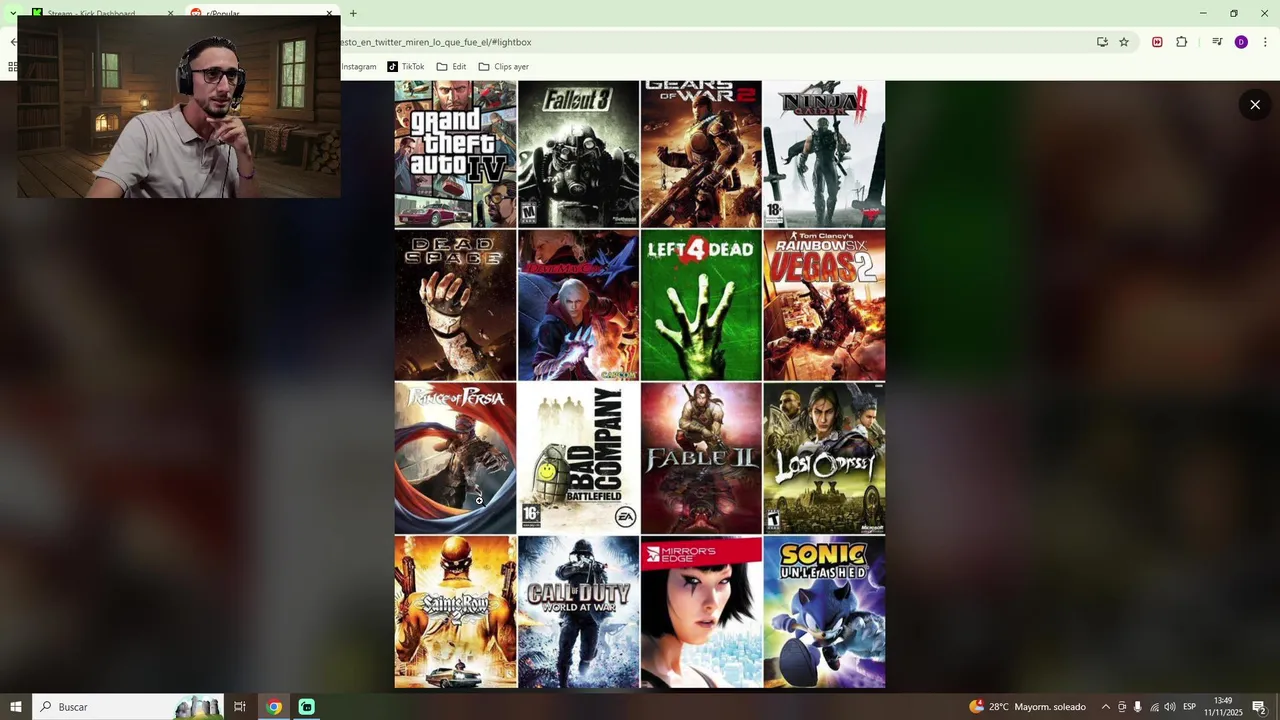Open Task View on the taskbar

(x=240, y=707)
